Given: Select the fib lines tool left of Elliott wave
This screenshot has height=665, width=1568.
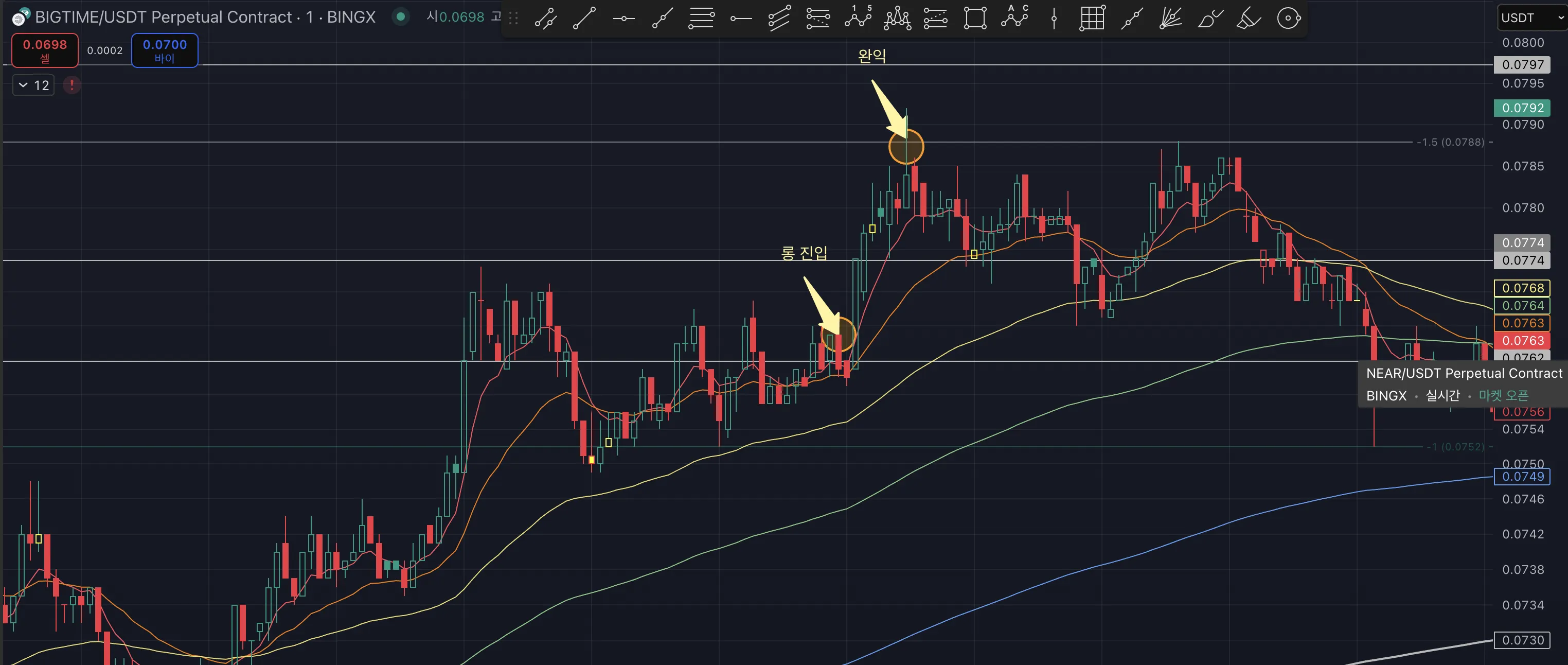Looking at the screenshot, I should pyautogui.click(x=818, y=18).
